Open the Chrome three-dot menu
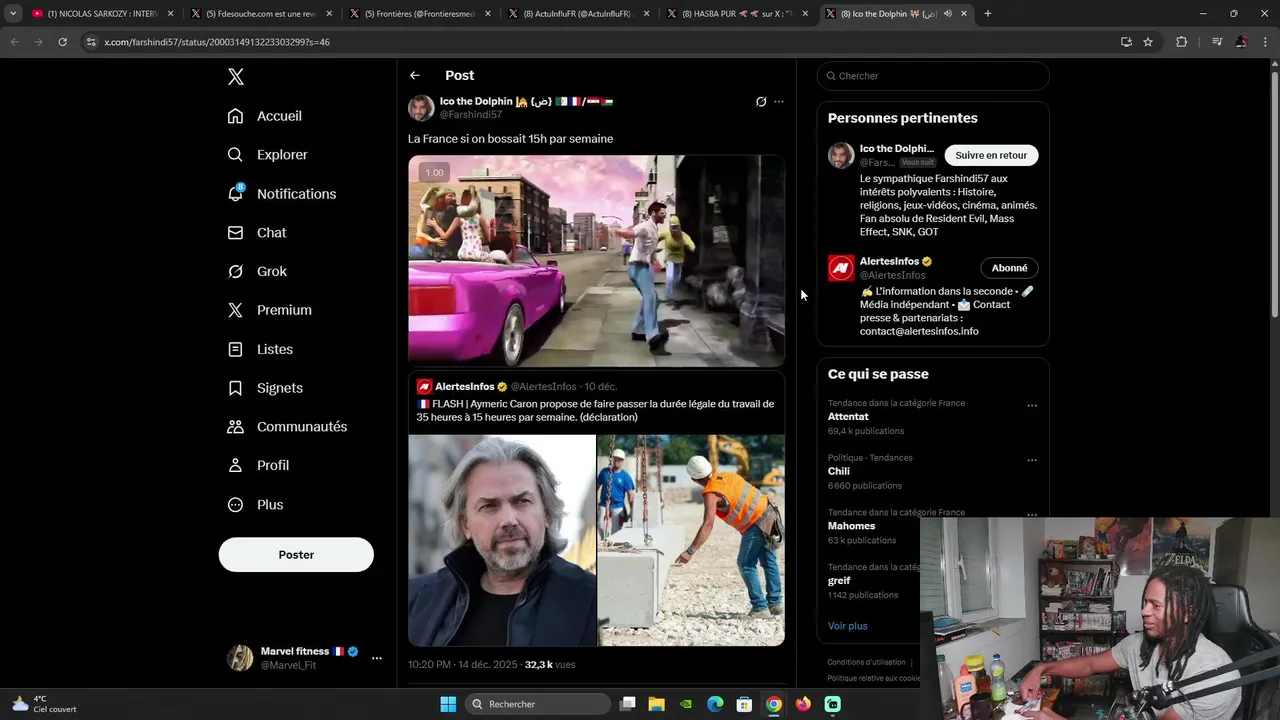1280x720 pixels. point(1266,42)
